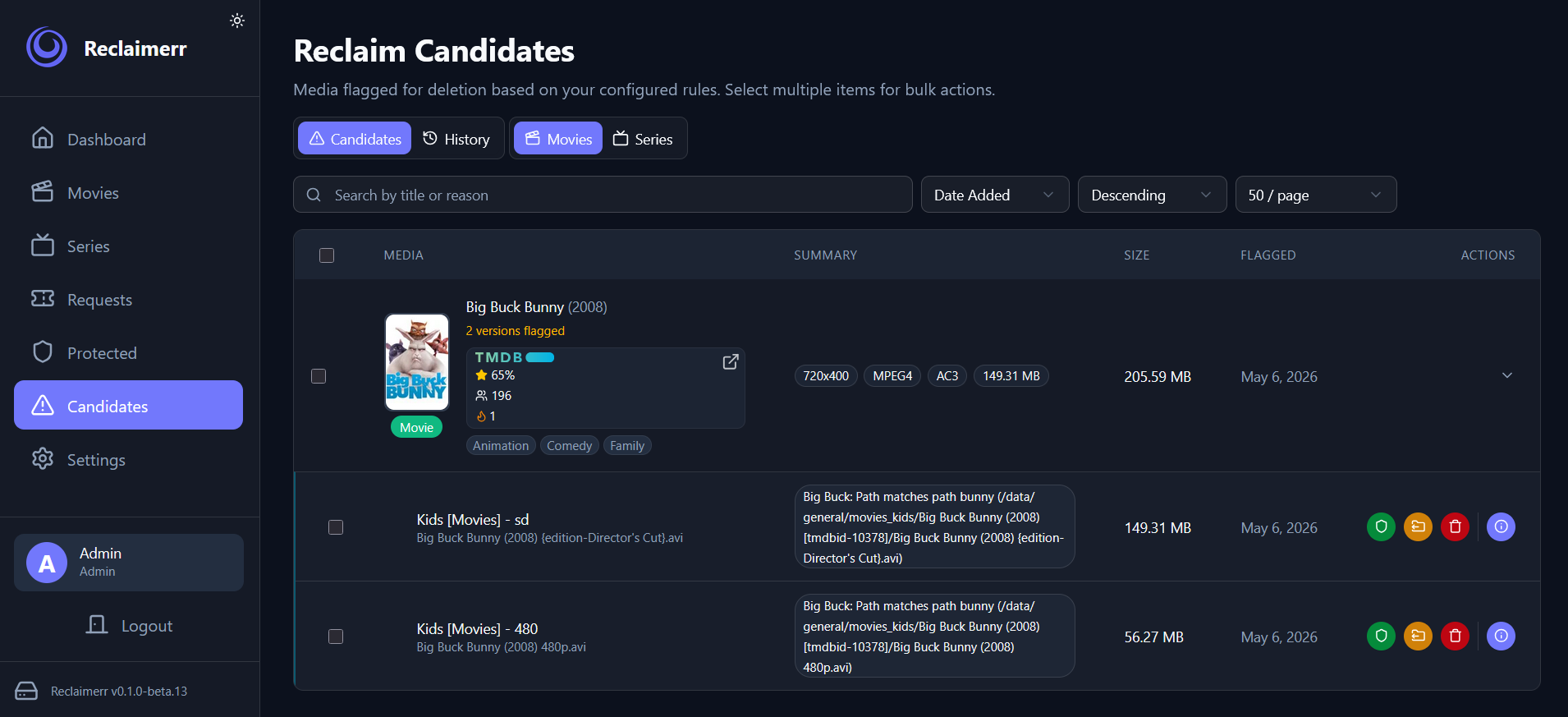Delete the 480 version with red trash
This screenshot has height=717, width=1568.
coord(1455,636)
